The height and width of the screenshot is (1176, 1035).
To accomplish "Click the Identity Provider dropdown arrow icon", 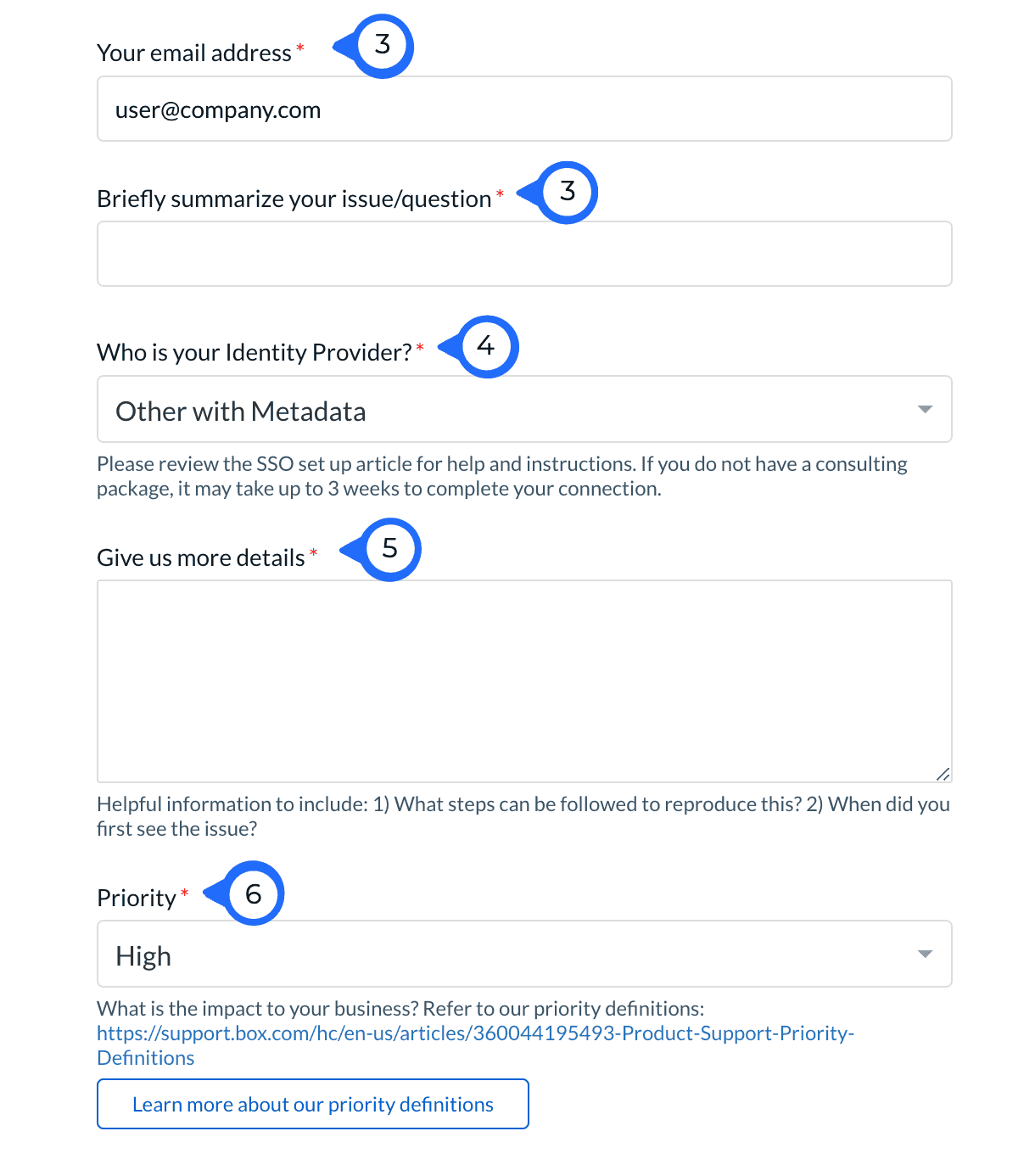I will [925, 410].
